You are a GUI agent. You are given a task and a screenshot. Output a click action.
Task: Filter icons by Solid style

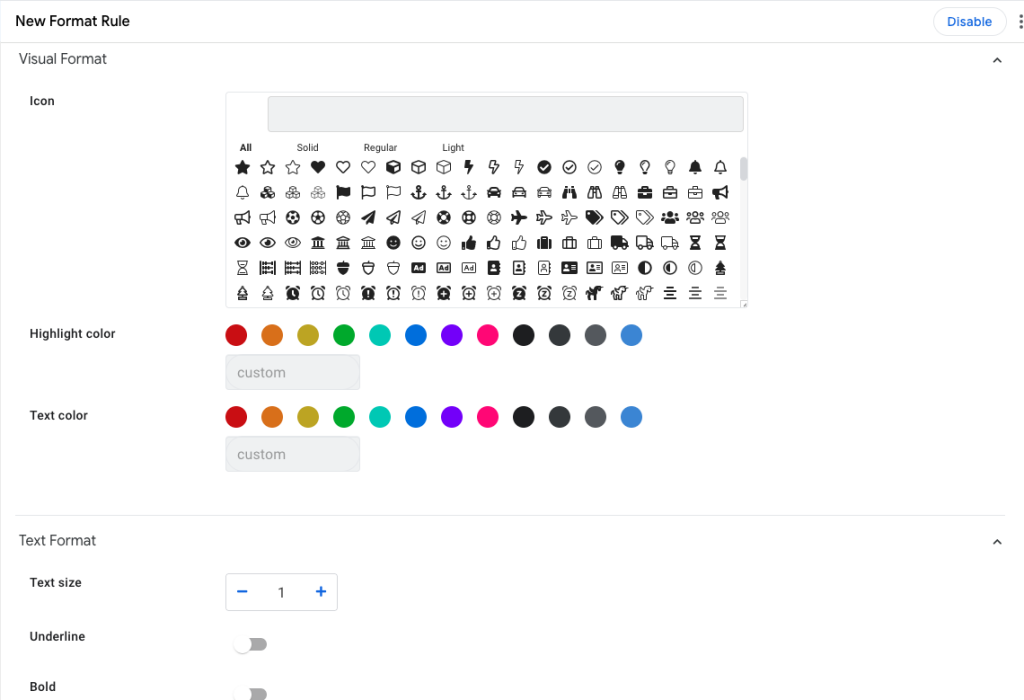307,148
